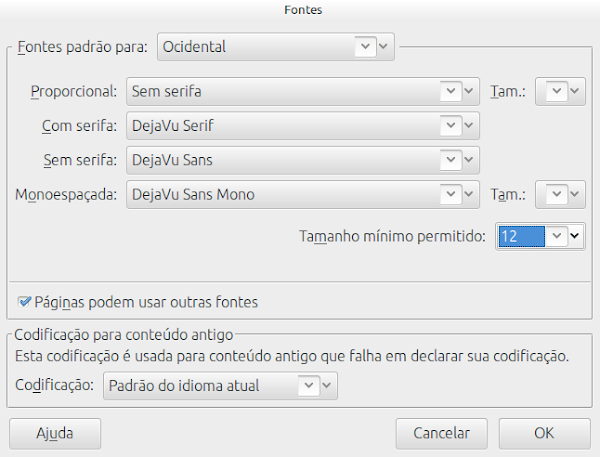Click the chevron icon beside DejaVu Serif

point(468,126)
